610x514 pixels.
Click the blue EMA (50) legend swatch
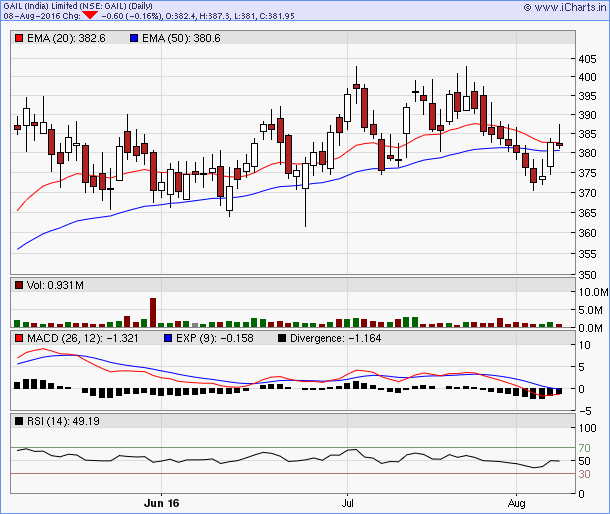click(134, 38)
